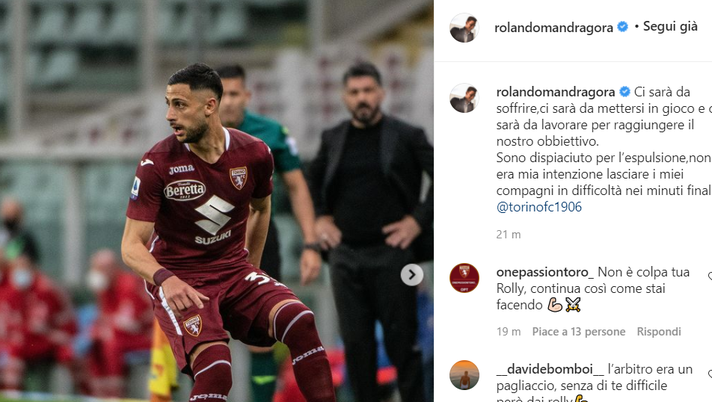The height and width of the screenshot is (402, 712).
Task: Click the 19 m comment timestamp
Action: [x=509, y=332]
